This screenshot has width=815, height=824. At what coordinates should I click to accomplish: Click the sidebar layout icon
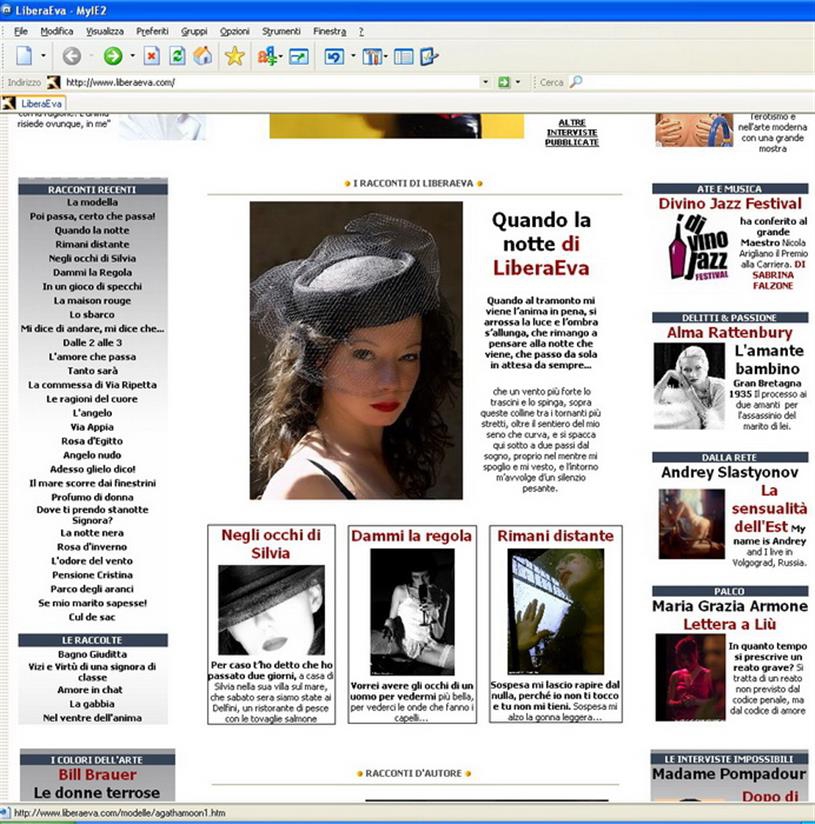(404, 56)
